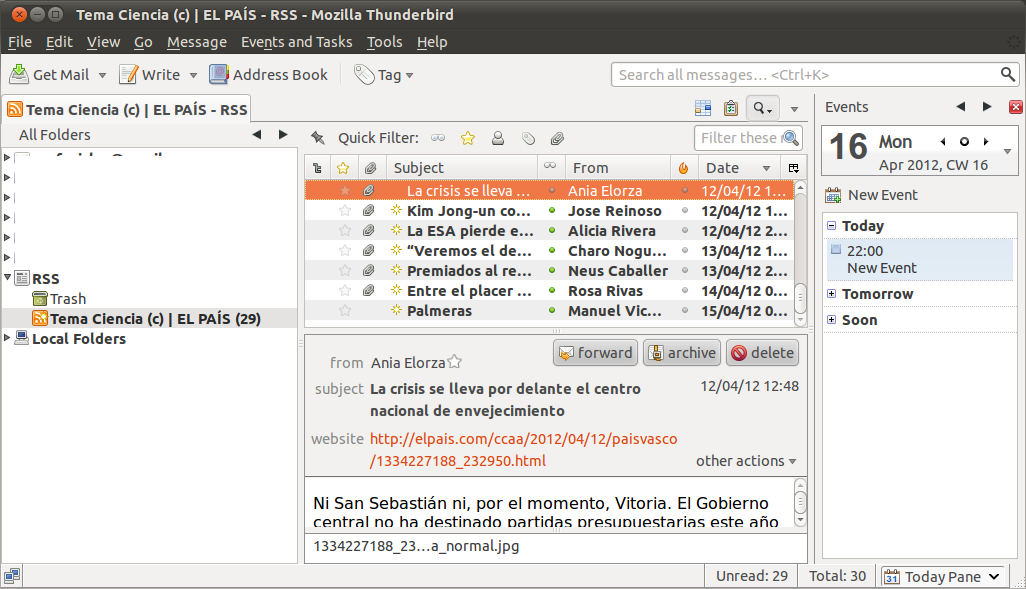Image resolution: width=1026 pixels, height=589 pixels.
Task: Open the Events and Tasks menu
Action: 296,42
